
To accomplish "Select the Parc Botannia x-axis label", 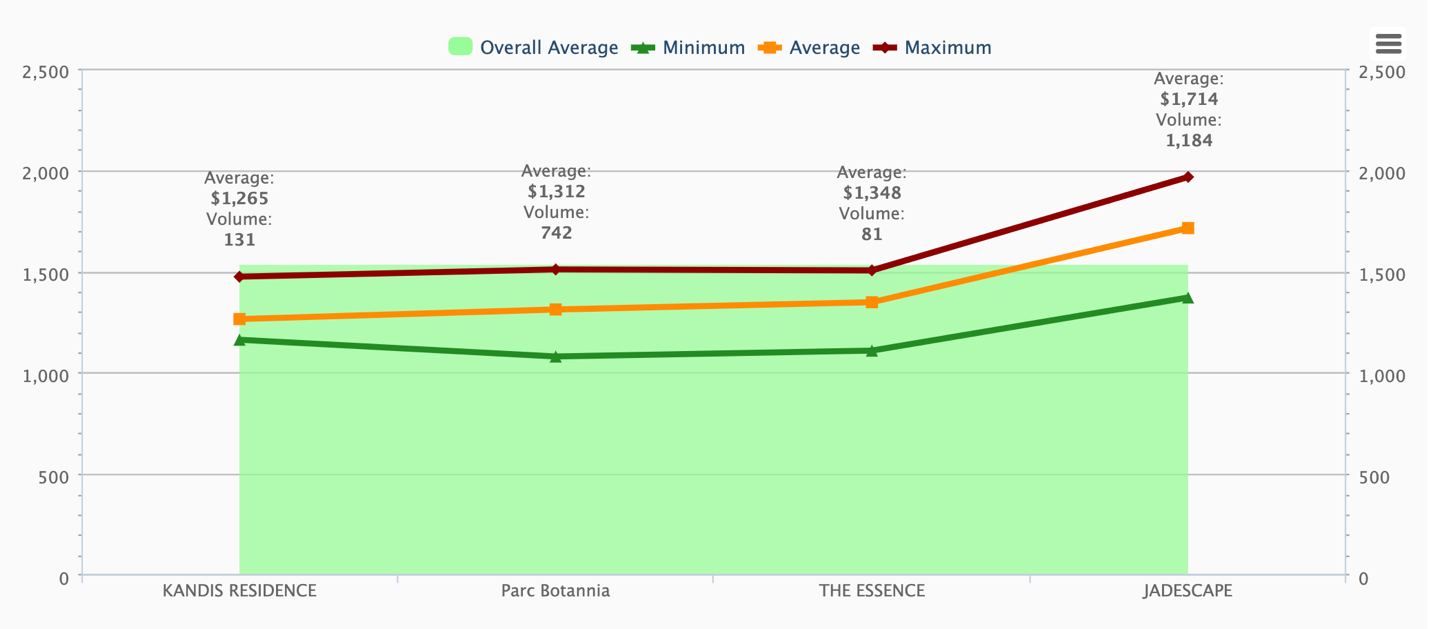I will (x=556, y=590).
